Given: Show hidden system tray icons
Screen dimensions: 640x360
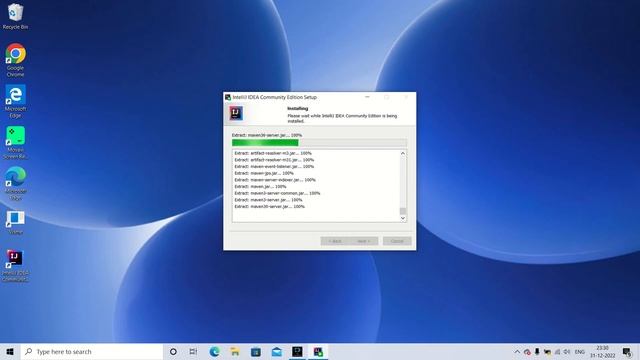Looking at the screenshot, I should (x=517, y=351).
